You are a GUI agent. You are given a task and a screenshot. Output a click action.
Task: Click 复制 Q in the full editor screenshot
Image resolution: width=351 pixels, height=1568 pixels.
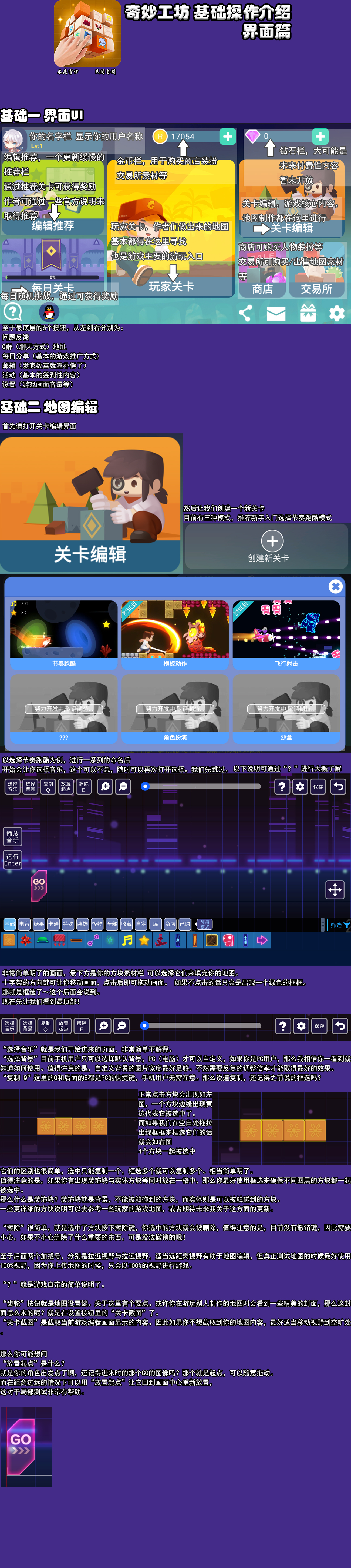pos(48,786)
